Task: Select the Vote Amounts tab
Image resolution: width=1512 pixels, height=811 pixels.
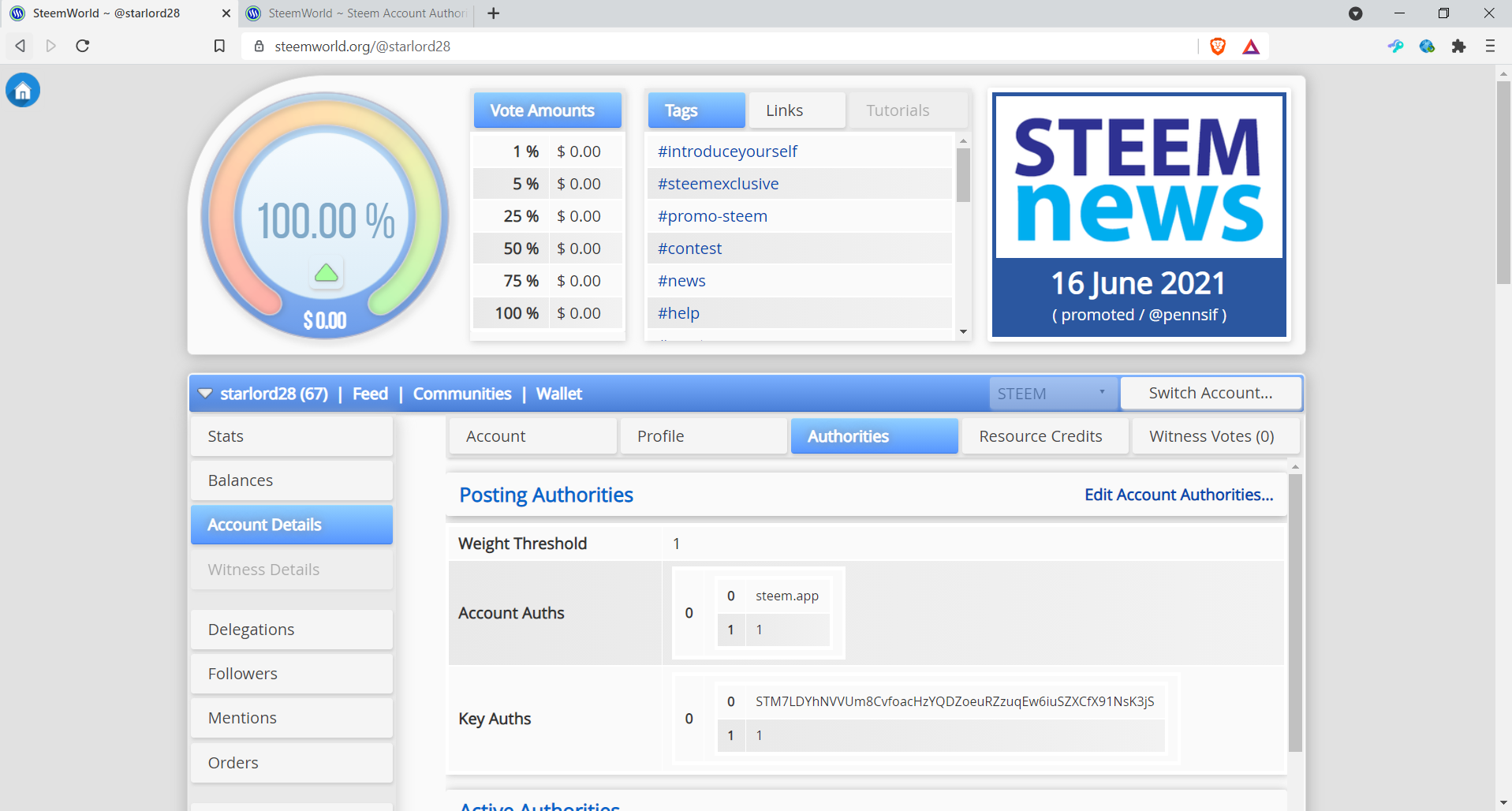Action: [x=547, y=110]
